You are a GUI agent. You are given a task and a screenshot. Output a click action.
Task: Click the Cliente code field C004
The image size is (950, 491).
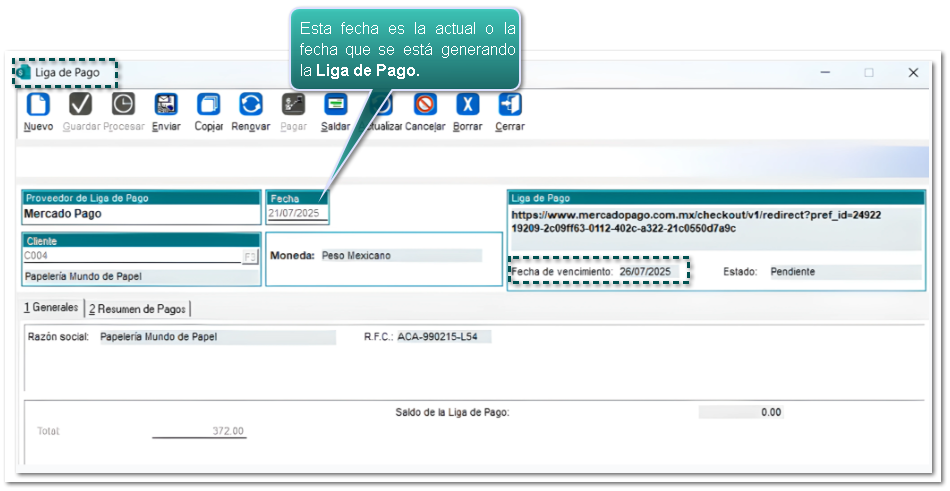point(132,256)
